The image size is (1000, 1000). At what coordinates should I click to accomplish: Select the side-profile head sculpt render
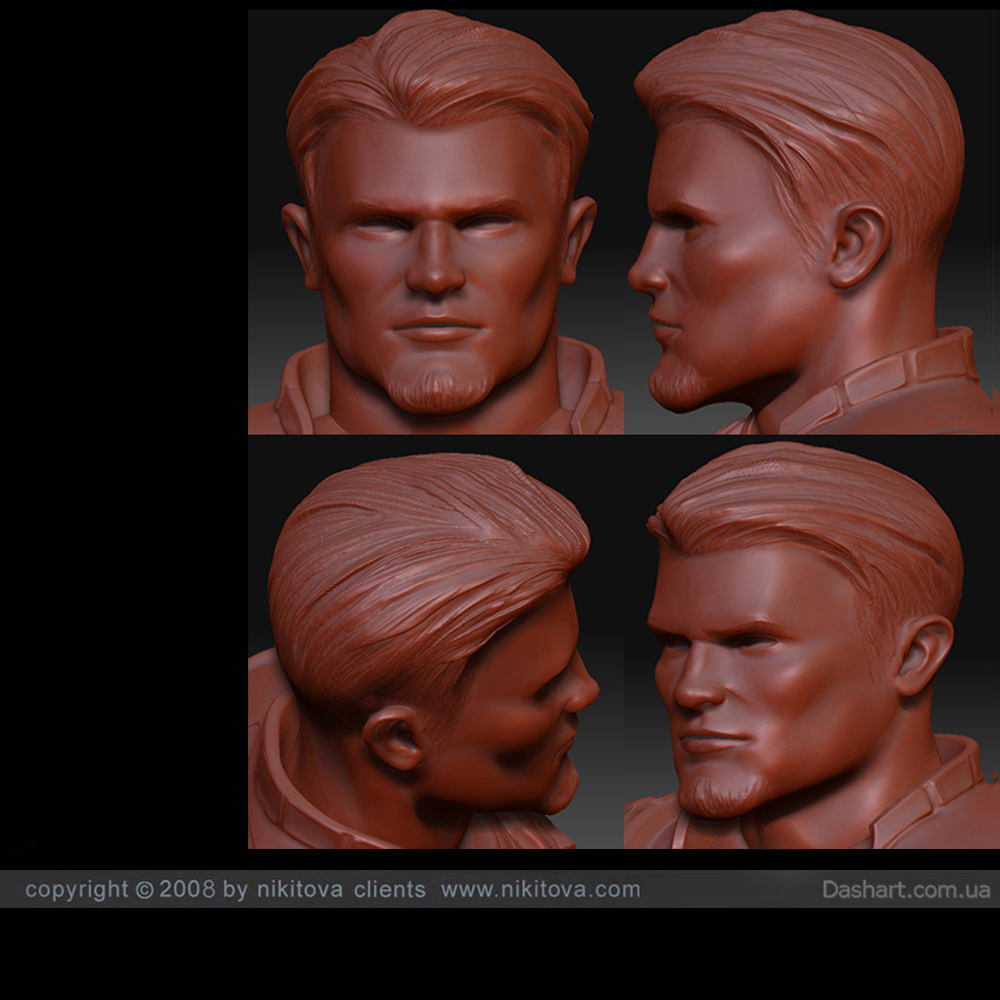click(810, 222)
